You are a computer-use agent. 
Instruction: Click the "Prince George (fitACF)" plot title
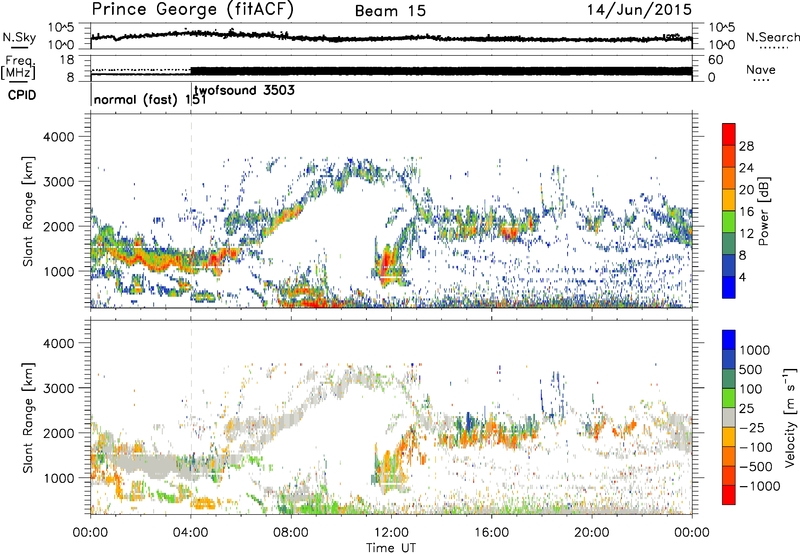[x=193, y=9]
